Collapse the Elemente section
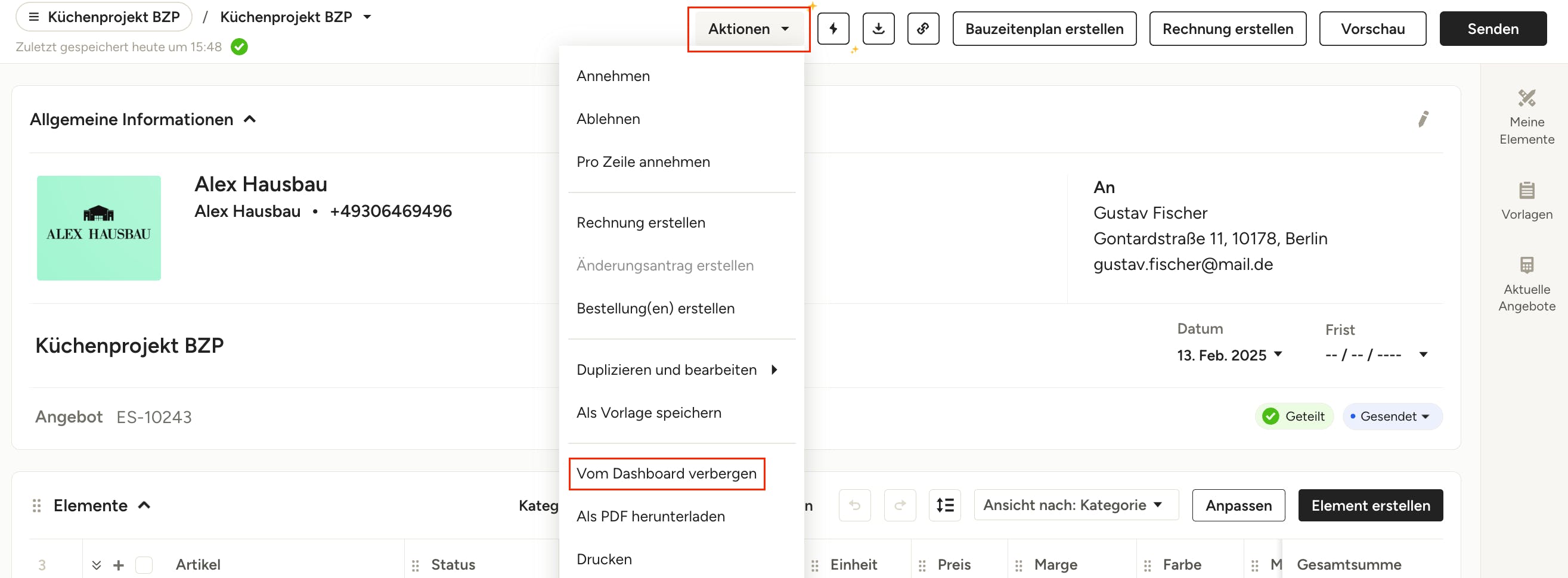 click(144, 505)
